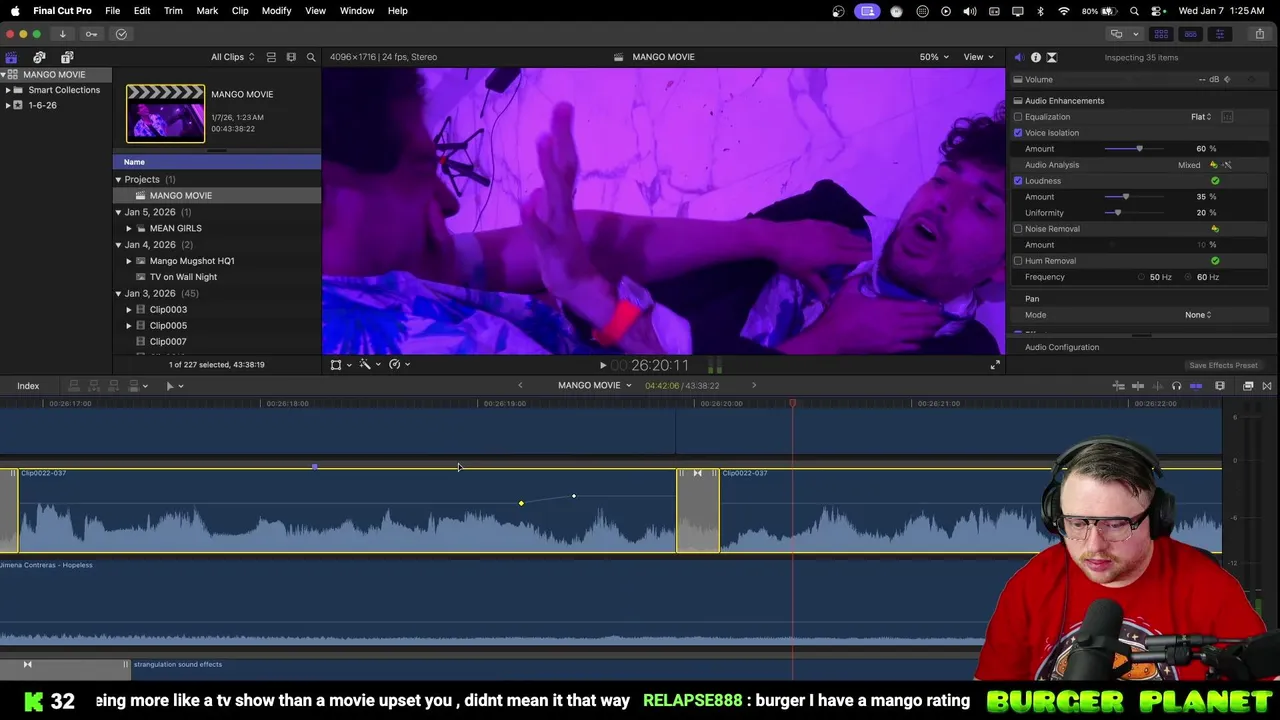
Task: Click the MANGO MOVIE timeline title dropdown
Action: (x=594, y=386)
